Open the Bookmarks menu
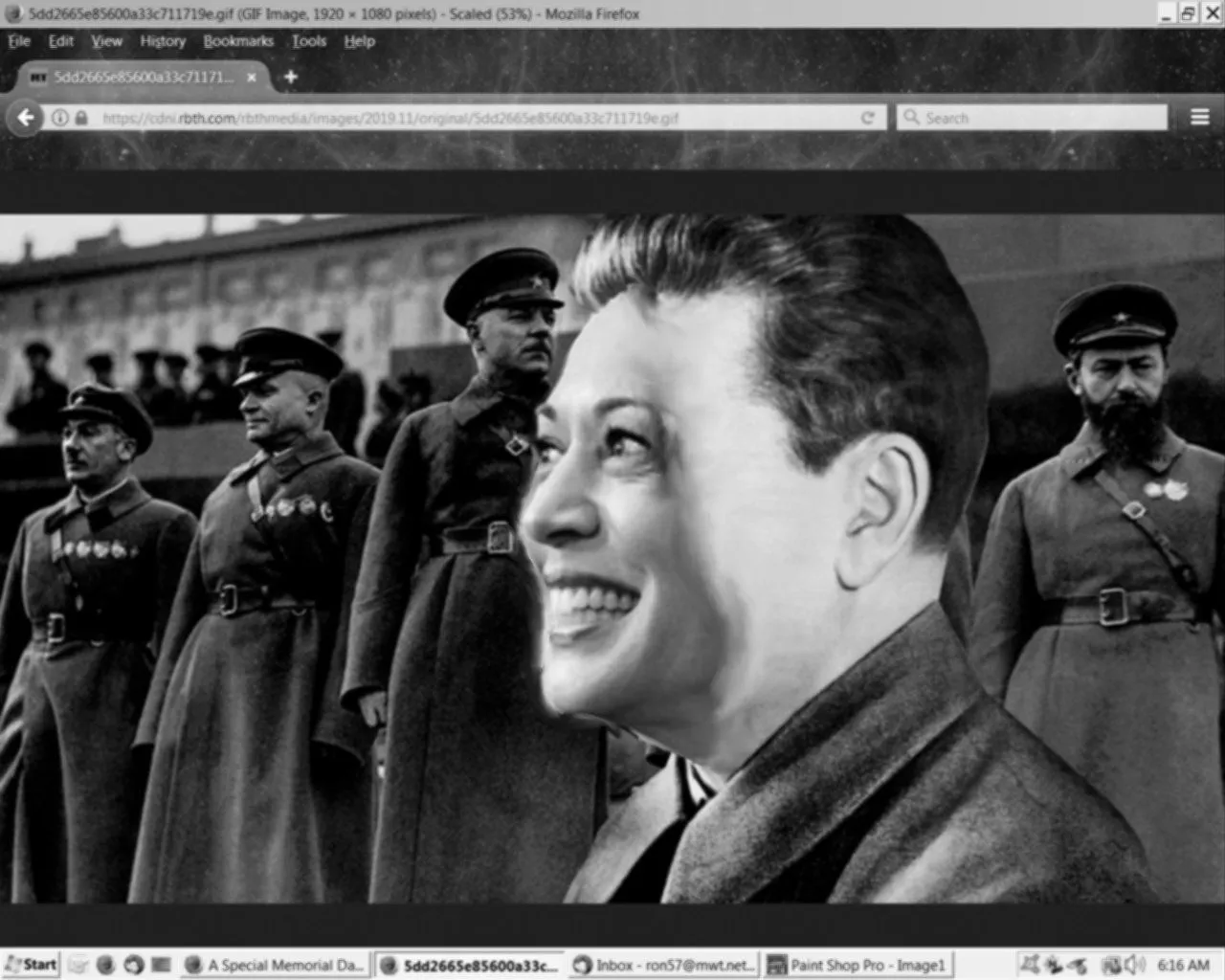 pyautogui.click(x=238, y=41)
